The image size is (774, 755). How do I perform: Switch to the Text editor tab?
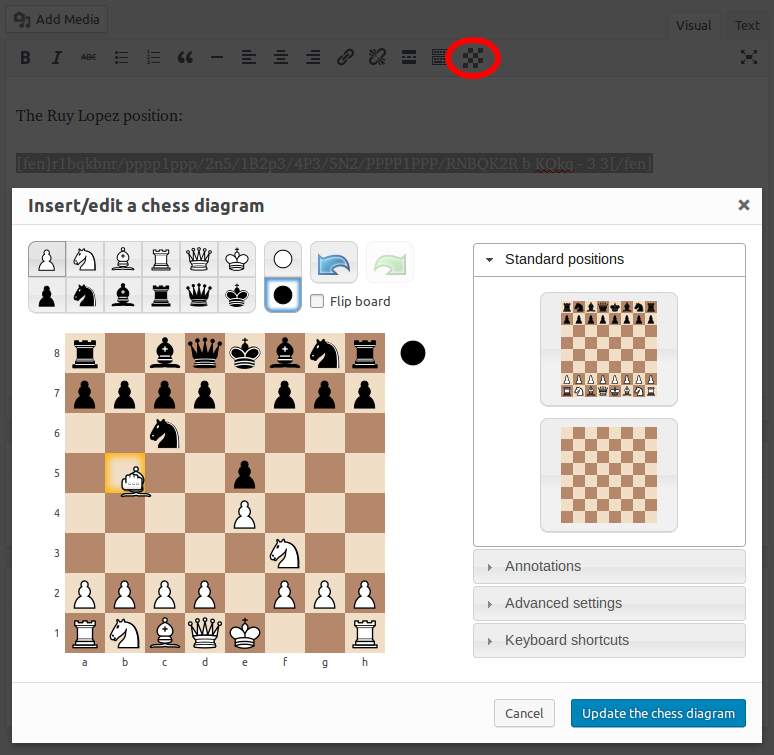(x=747, y=26)
